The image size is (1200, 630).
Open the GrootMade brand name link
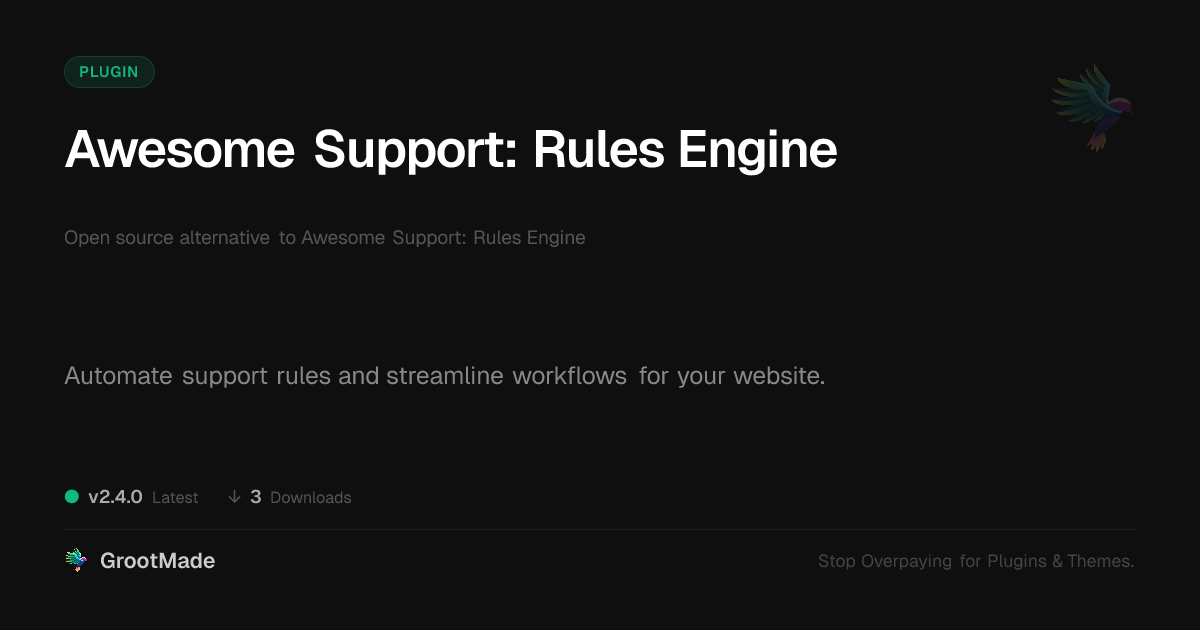[158, 561]
